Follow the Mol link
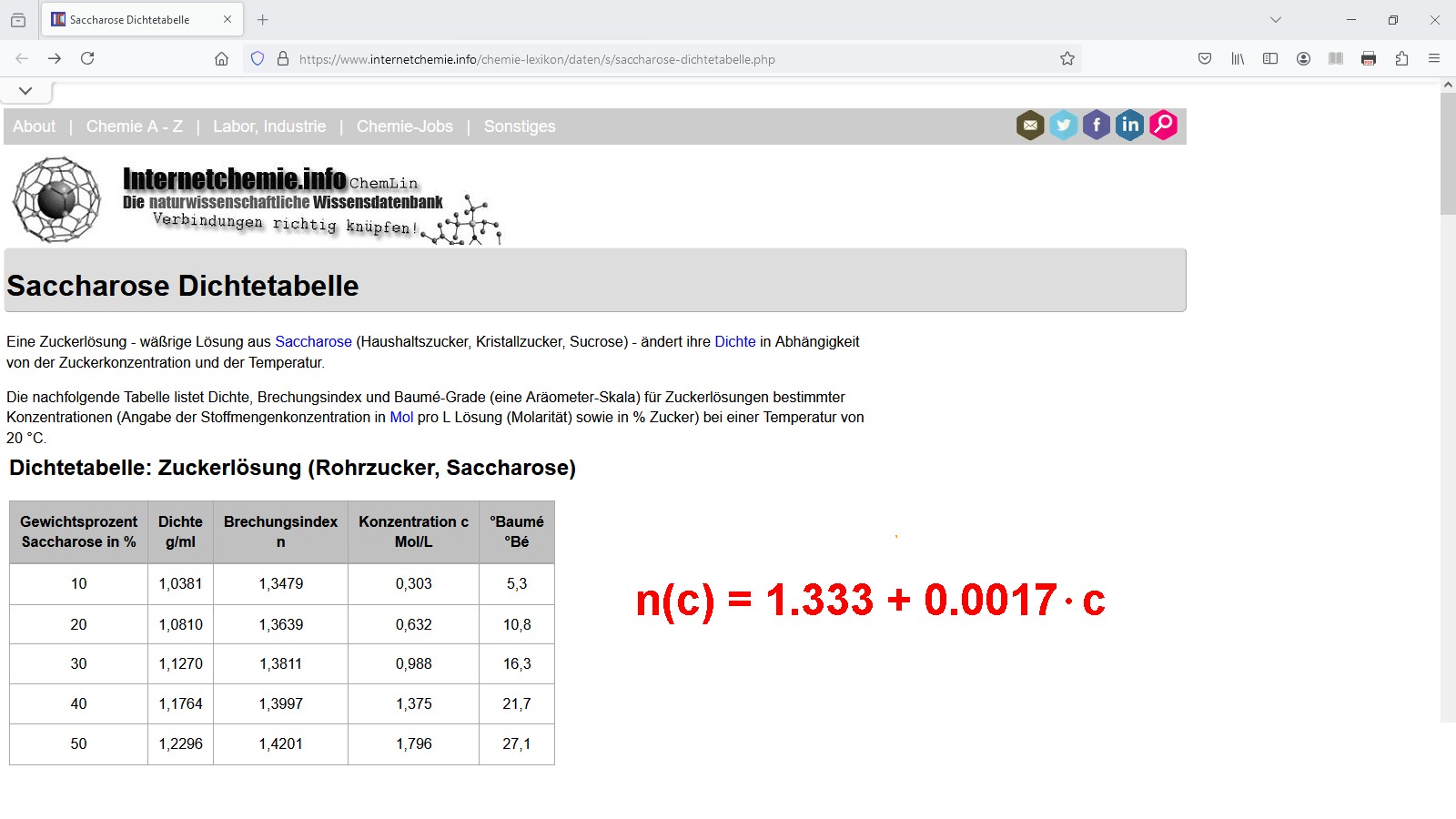1456x819 pixels. (401, 417)
